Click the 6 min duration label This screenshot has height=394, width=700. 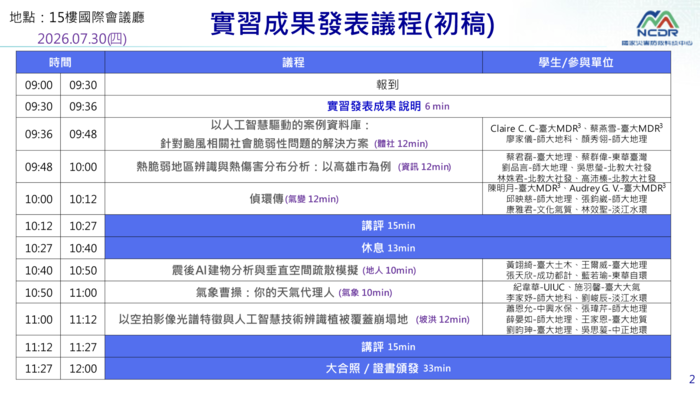coord(437,107)
